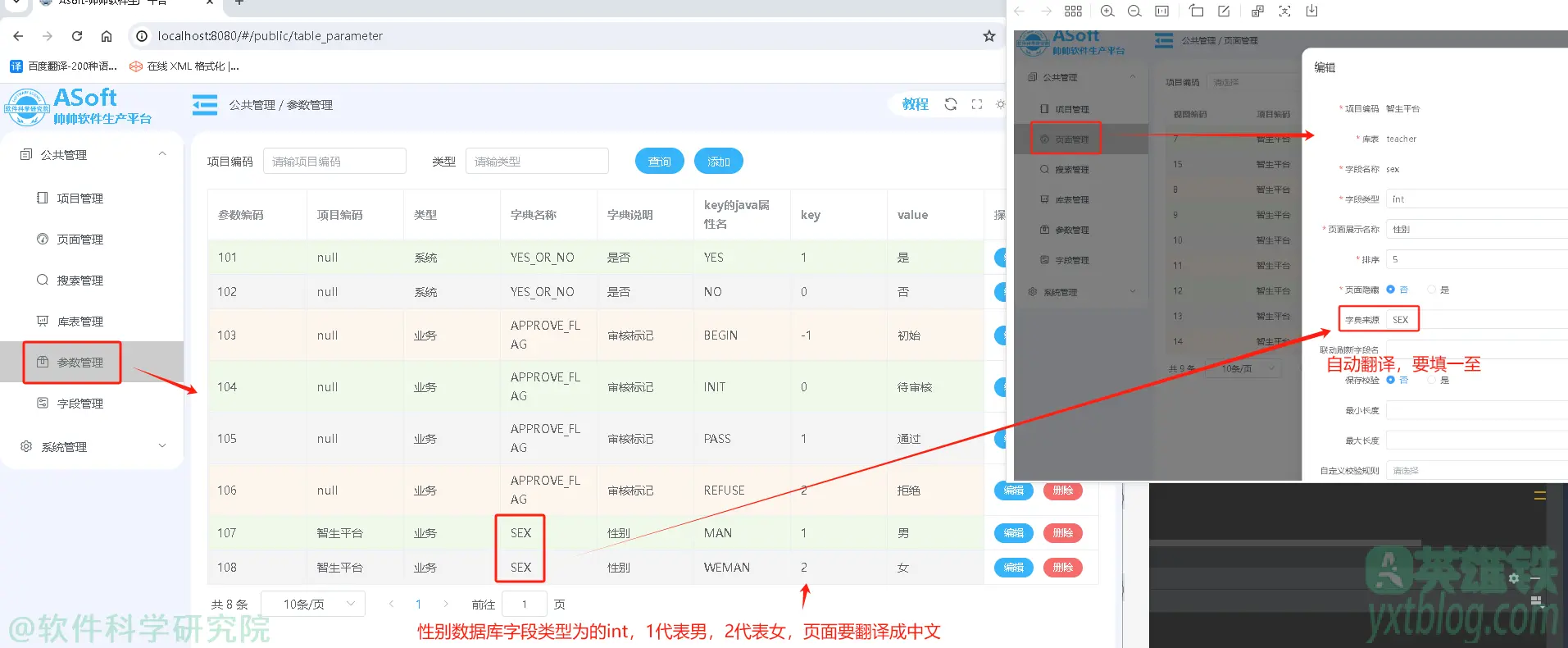Open the 类型 filter select box

tap(537, 162)
